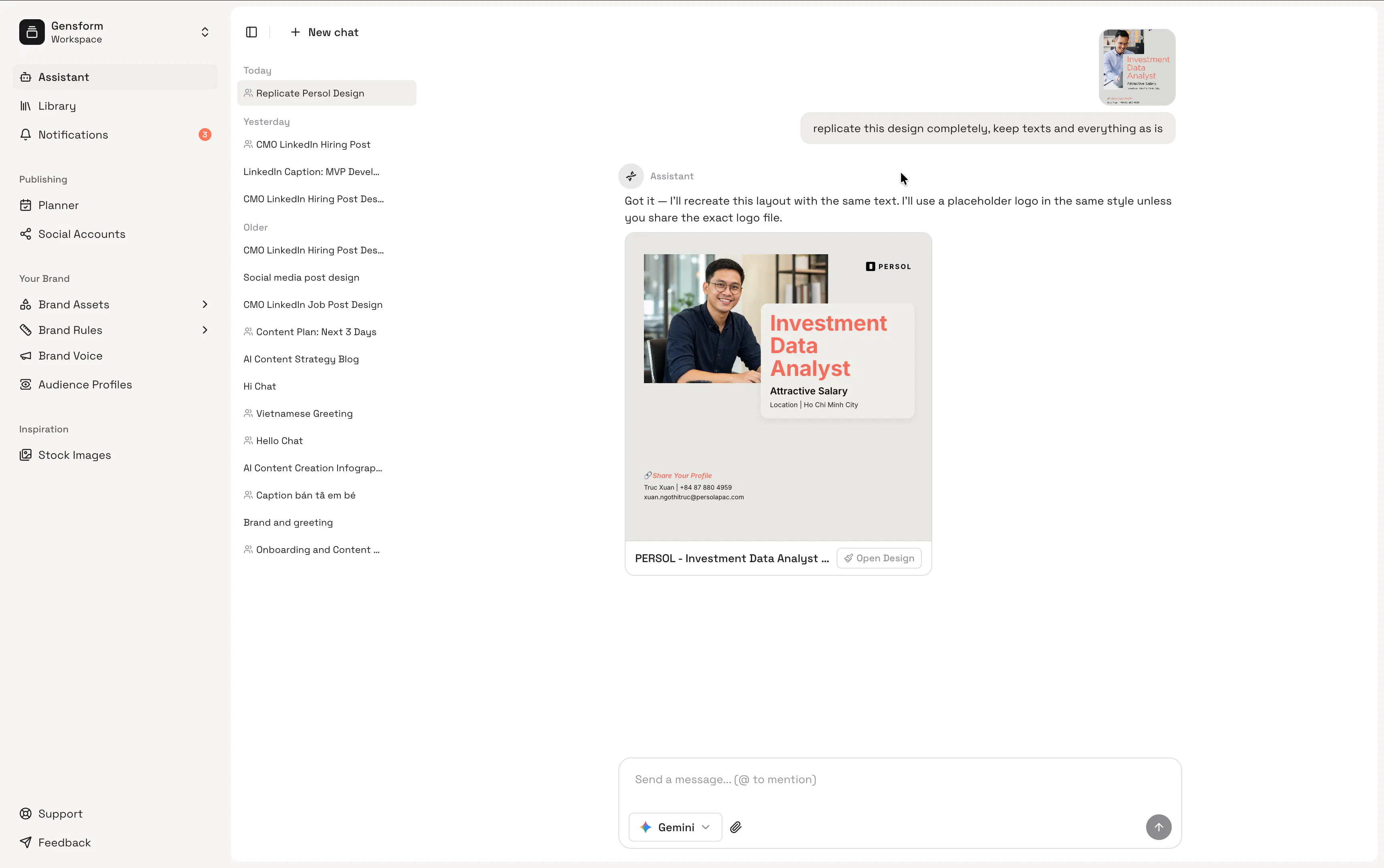Click the Notifications bell icon
The image size is (1384, 868).
point(25,135)
